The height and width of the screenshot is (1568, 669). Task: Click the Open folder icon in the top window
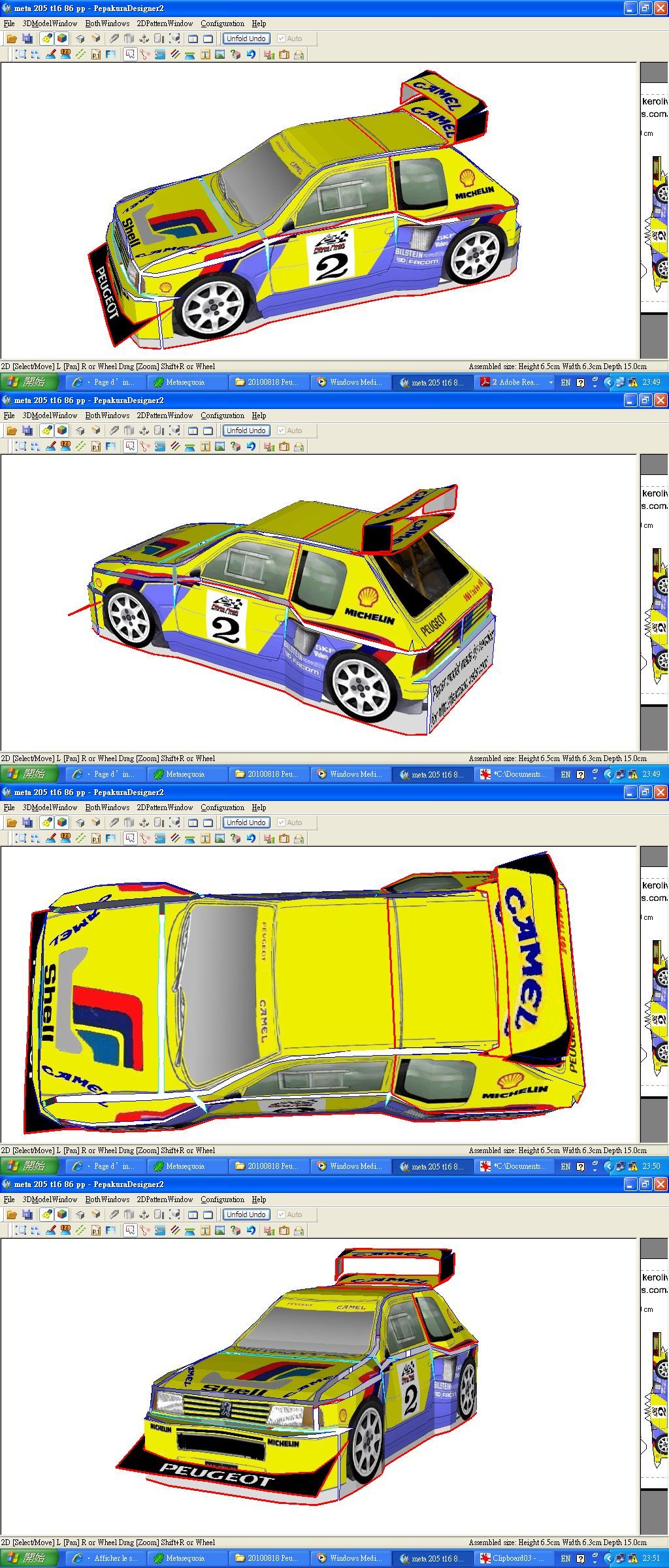point(12,39)
